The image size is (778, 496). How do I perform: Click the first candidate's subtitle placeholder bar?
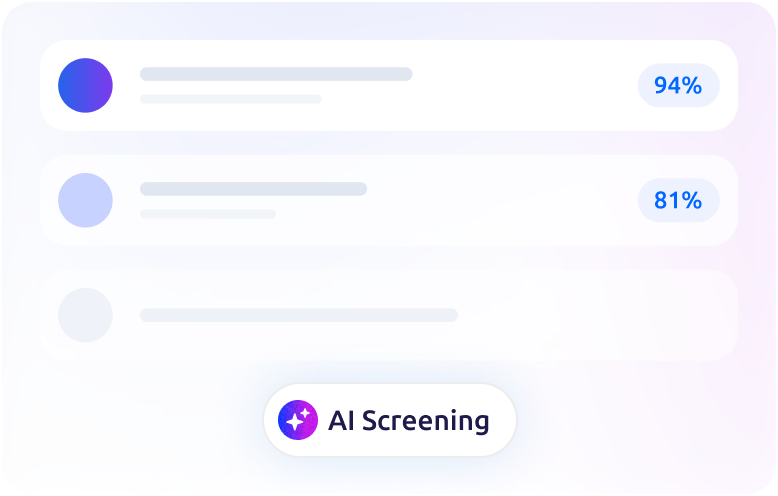pos(231,99)
